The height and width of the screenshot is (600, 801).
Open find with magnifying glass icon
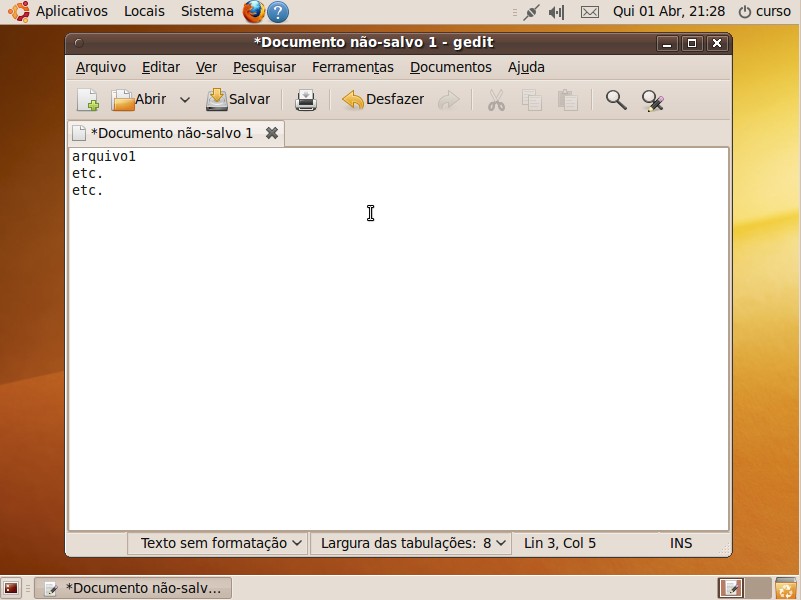616,100
